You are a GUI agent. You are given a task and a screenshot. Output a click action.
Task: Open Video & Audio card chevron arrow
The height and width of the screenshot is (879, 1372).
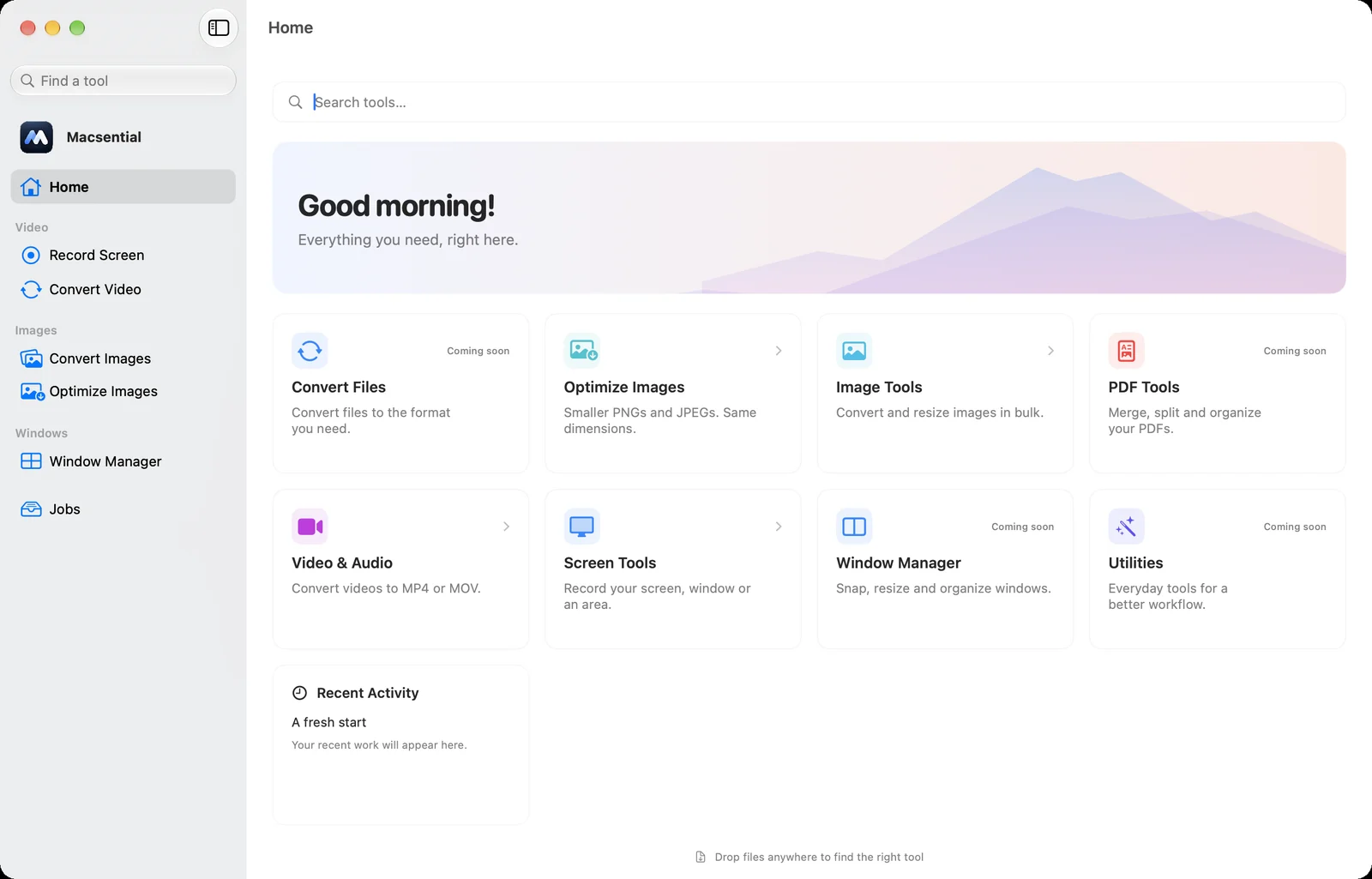(506, 527)
